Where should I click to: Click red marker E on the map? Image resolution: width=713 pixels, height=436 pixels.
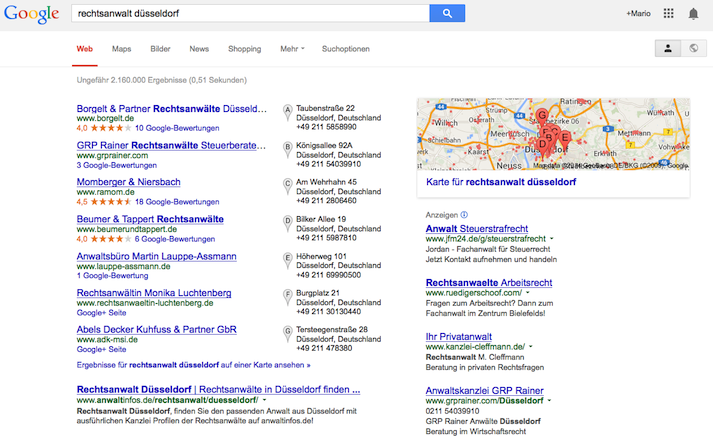coord(565,138)
